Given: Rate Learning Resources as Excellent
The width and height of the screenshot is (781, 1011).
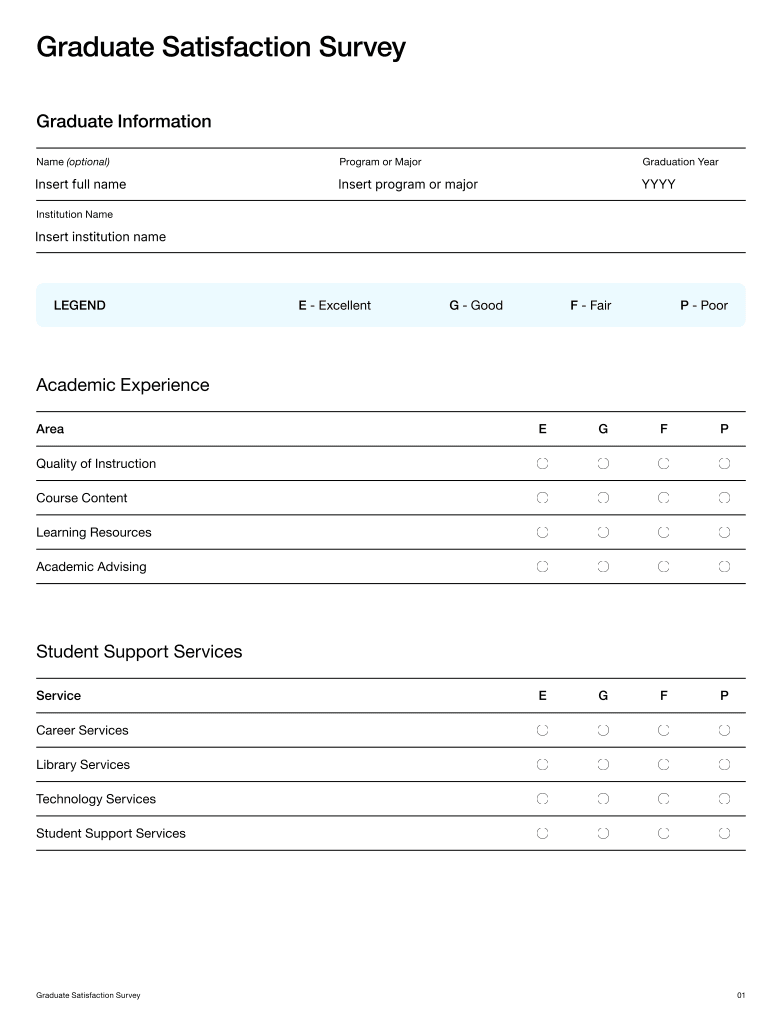Looking at the screenshot, I should click(x=542, y=533).
